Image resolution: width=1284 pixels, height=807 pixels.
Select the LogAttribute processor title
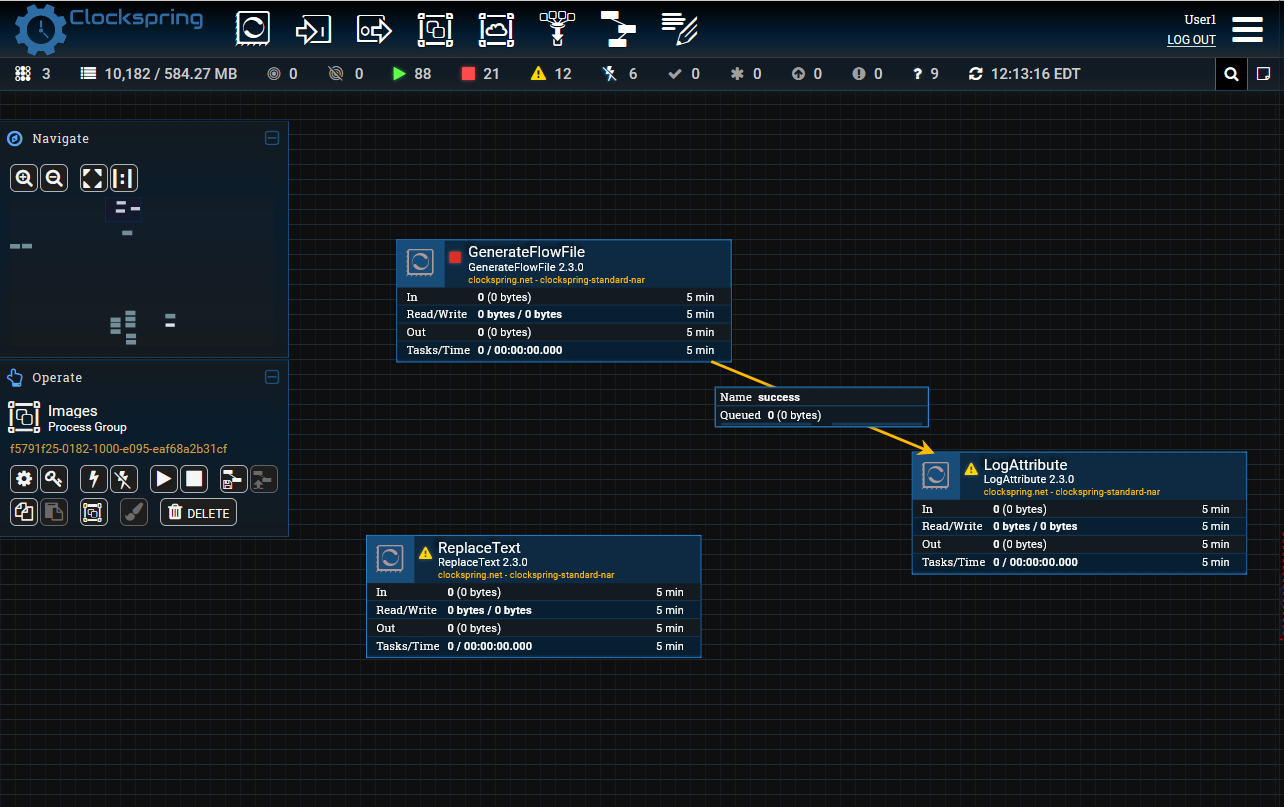coord(1025,465)
